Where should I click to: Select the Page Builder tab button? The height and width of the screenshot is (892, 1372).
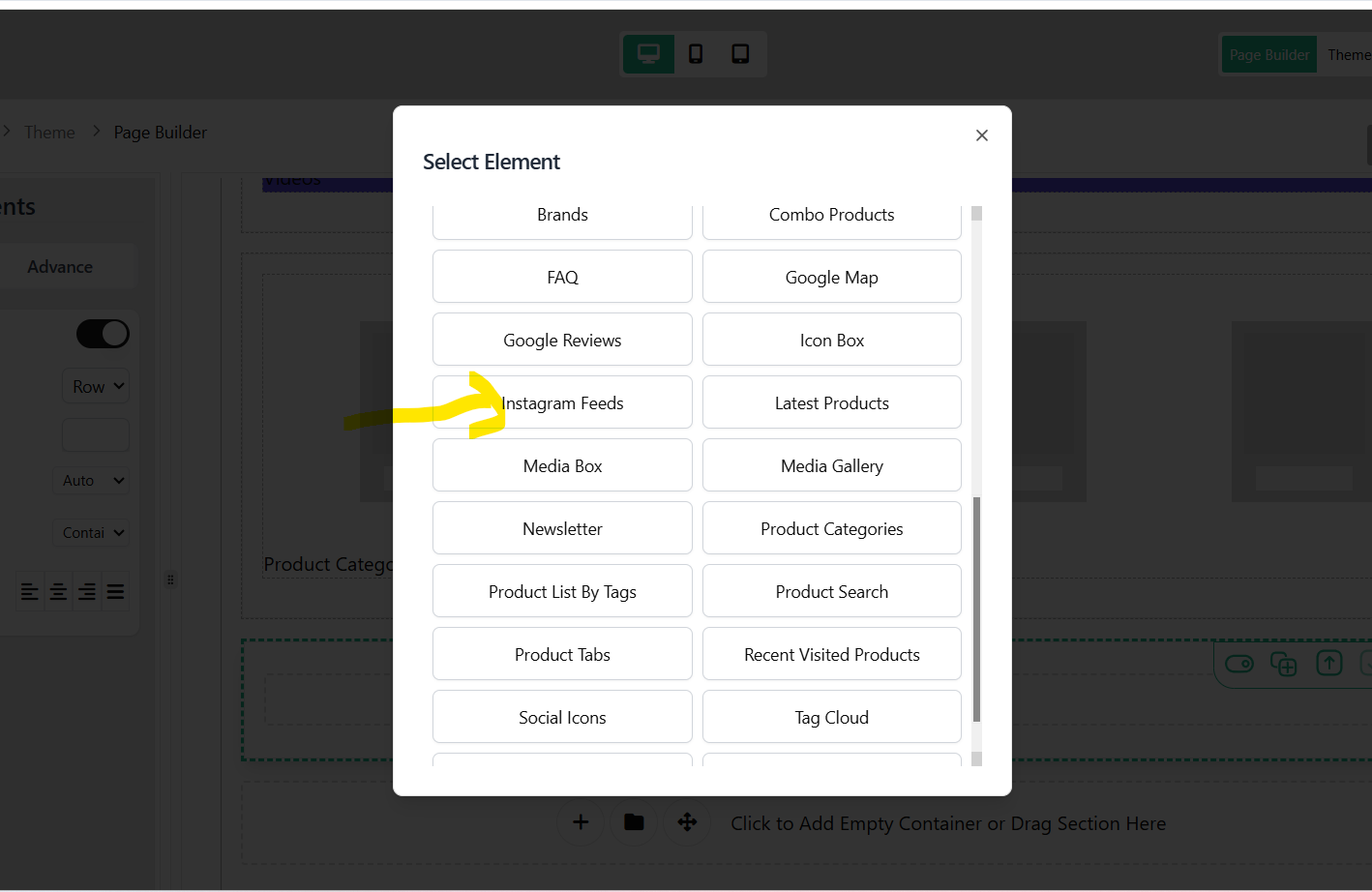pyautogui.click(x=1269, y=55)
